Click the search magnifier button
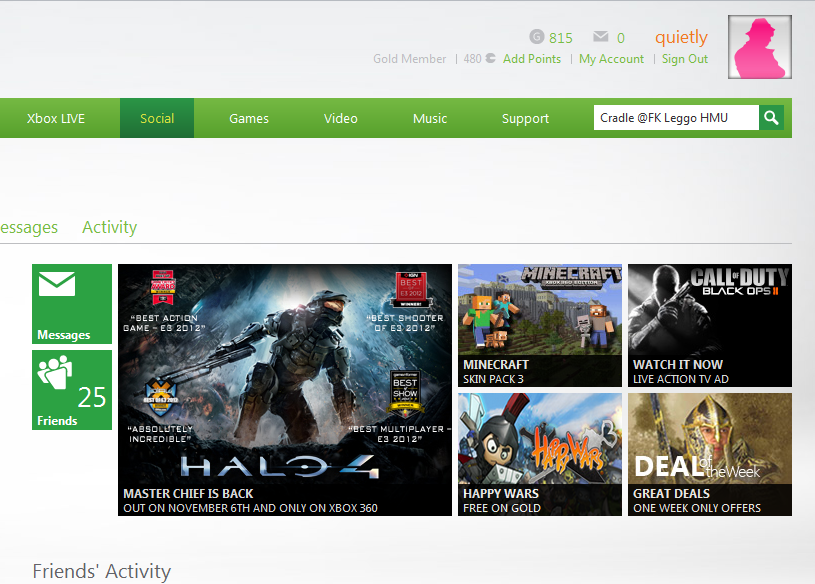The image size is (815, 584). tap(771, 118)
